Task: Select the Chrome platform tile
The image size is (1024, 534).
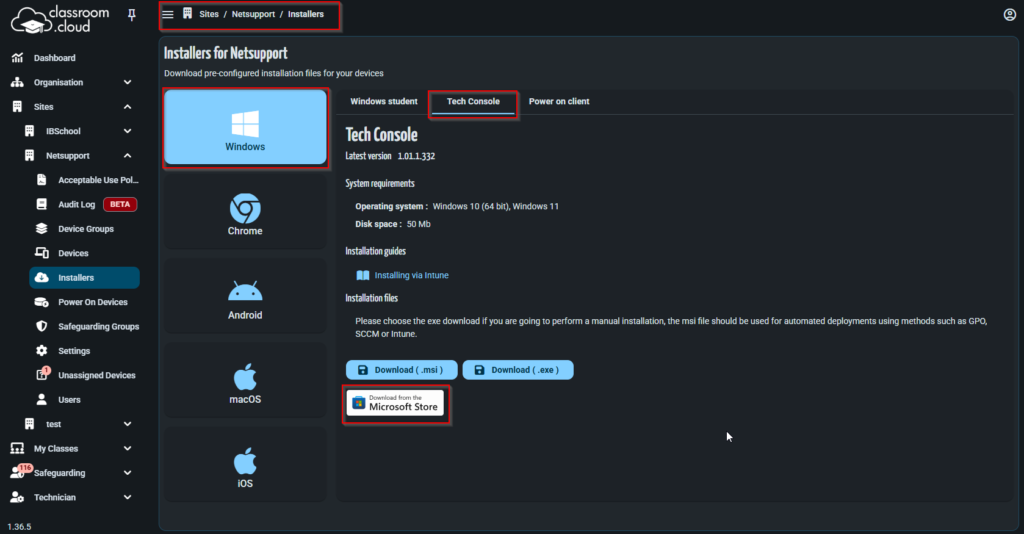Action: tap(245, 212)
